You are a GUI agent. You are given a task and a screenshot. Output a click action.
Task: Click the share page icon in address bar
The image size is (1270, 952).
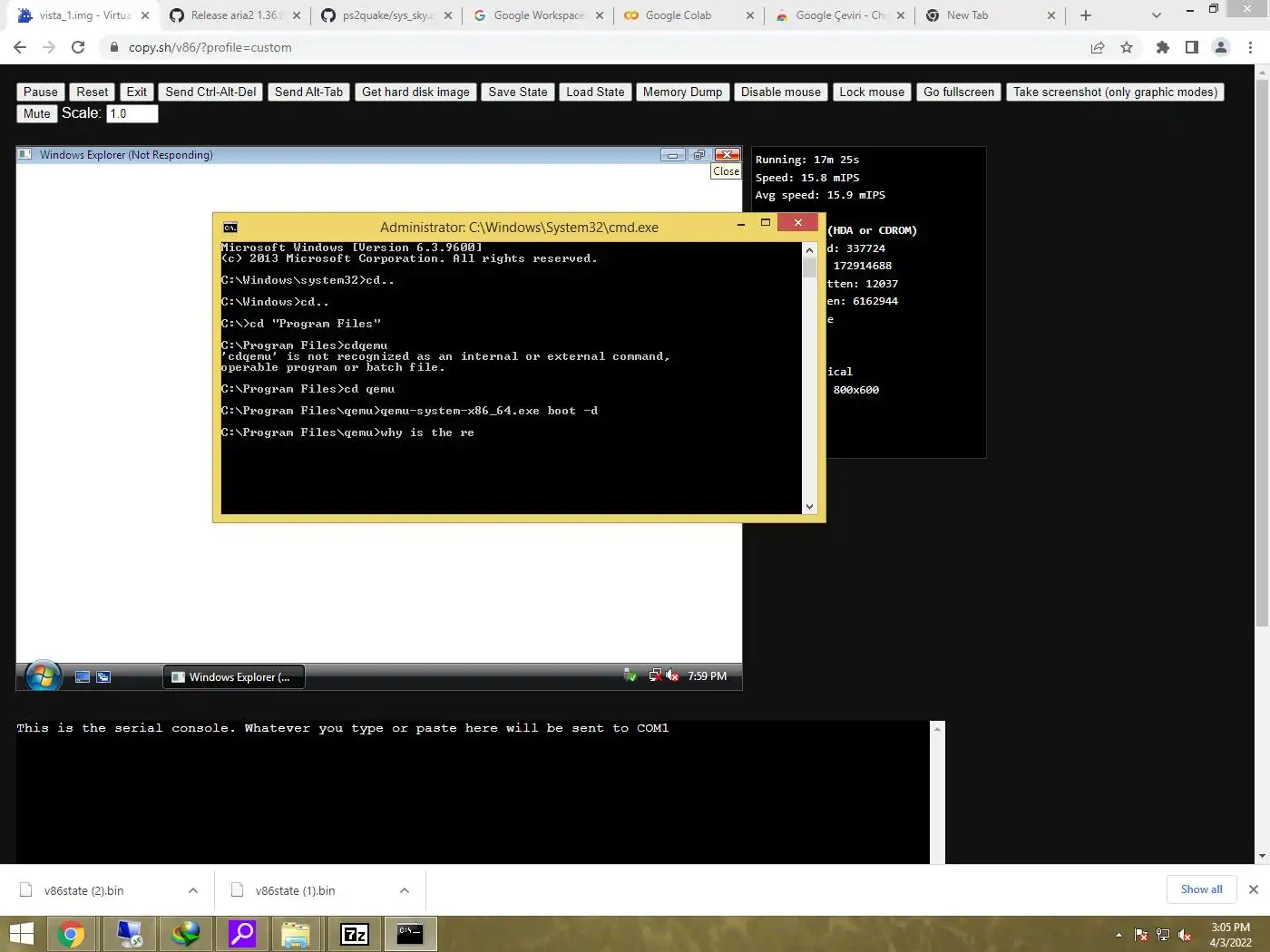[x=1098, y=47]
